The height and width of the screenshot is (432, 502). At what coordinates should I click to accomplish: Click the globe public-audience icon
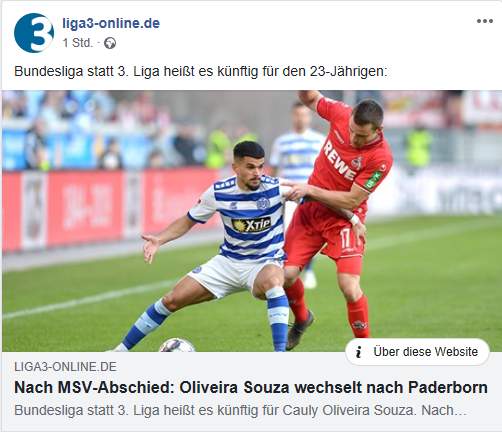(110, 43)
